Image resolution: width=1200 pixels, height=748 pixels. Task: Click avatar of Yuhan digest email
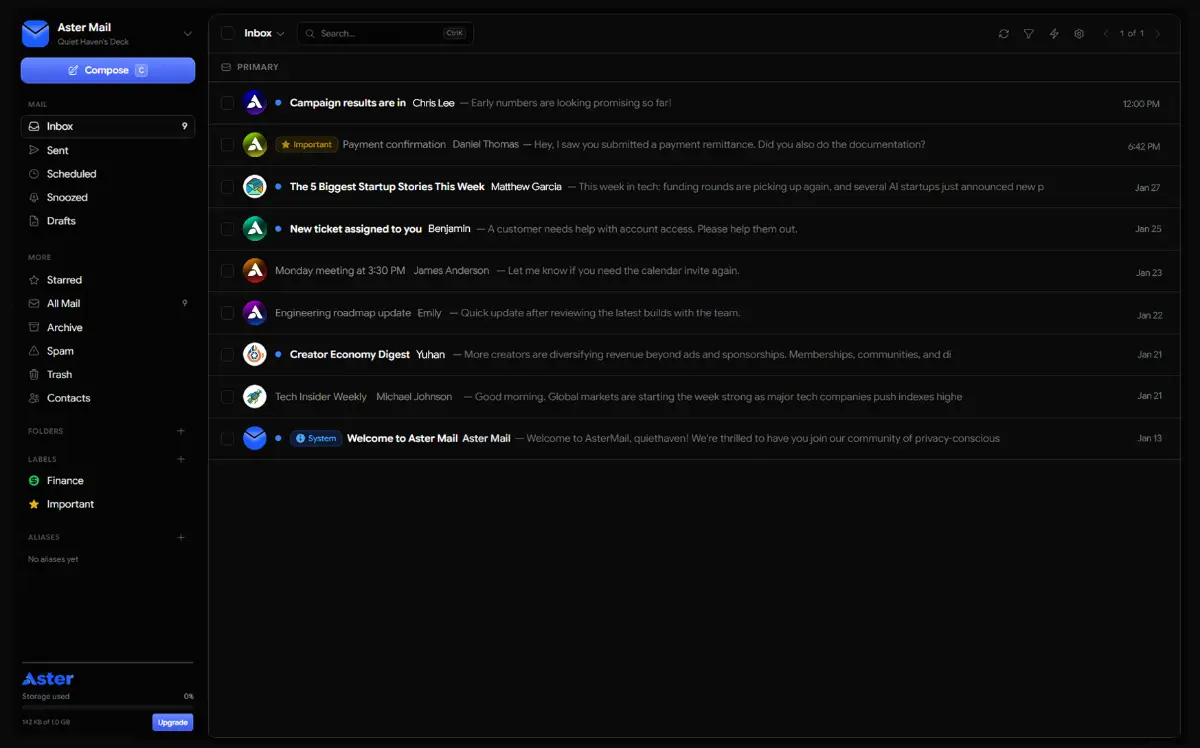click(255, 355)
